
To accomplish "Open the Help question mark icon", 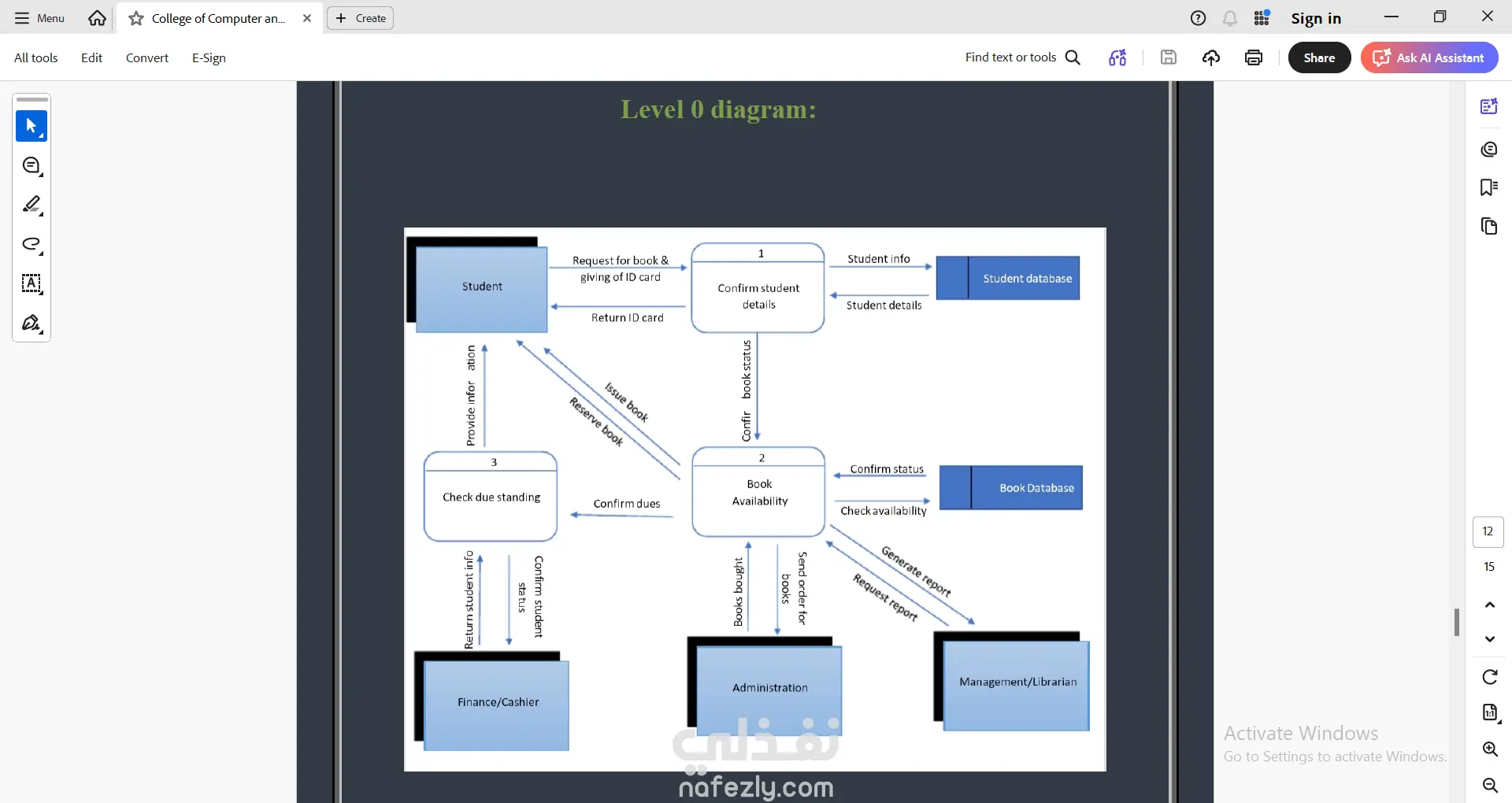I will (x=1198, y=18).
